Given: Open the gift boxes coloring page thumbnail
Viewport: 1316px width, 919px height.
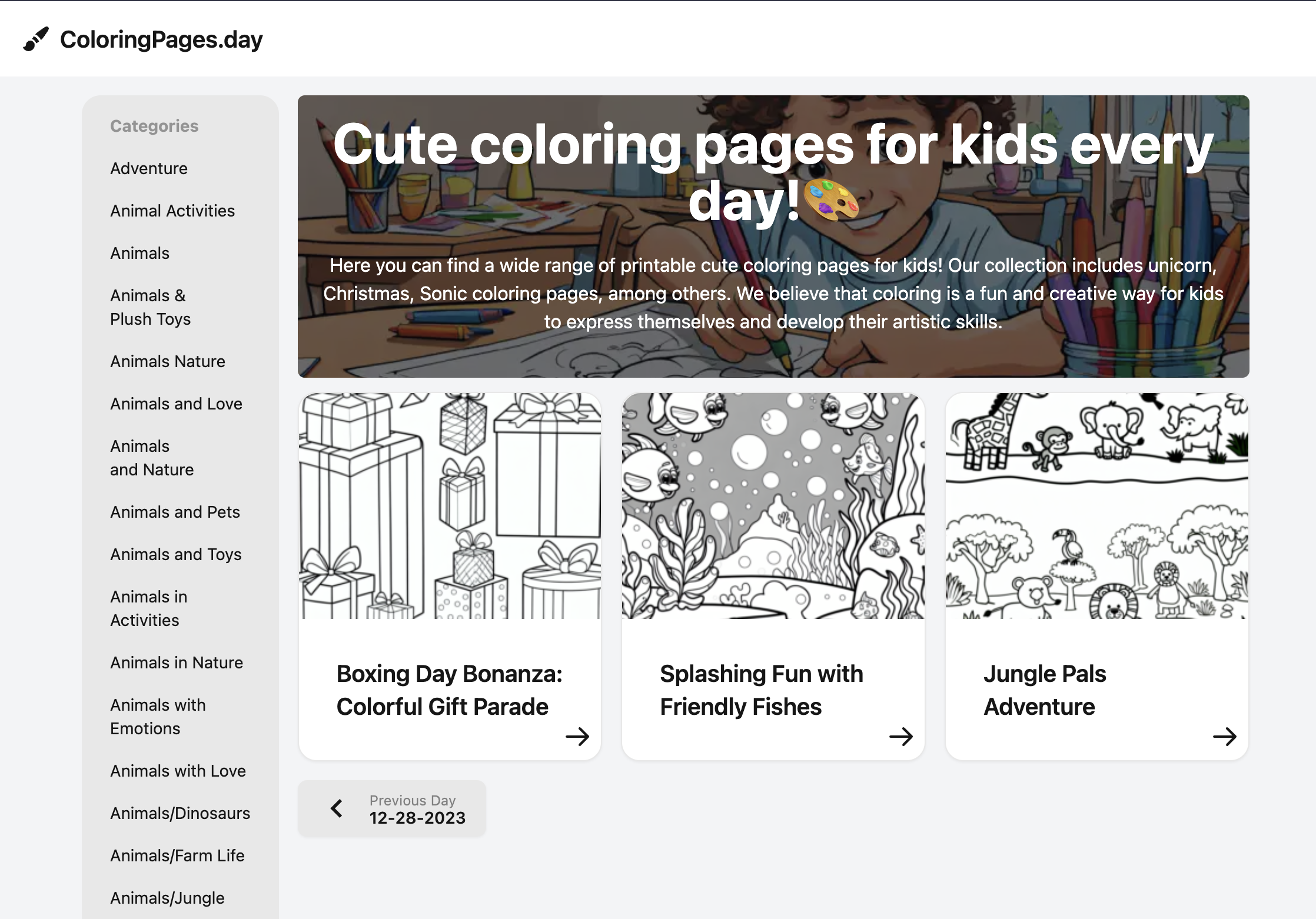Looking at the screenshot, I should click(x=450, y=506).
